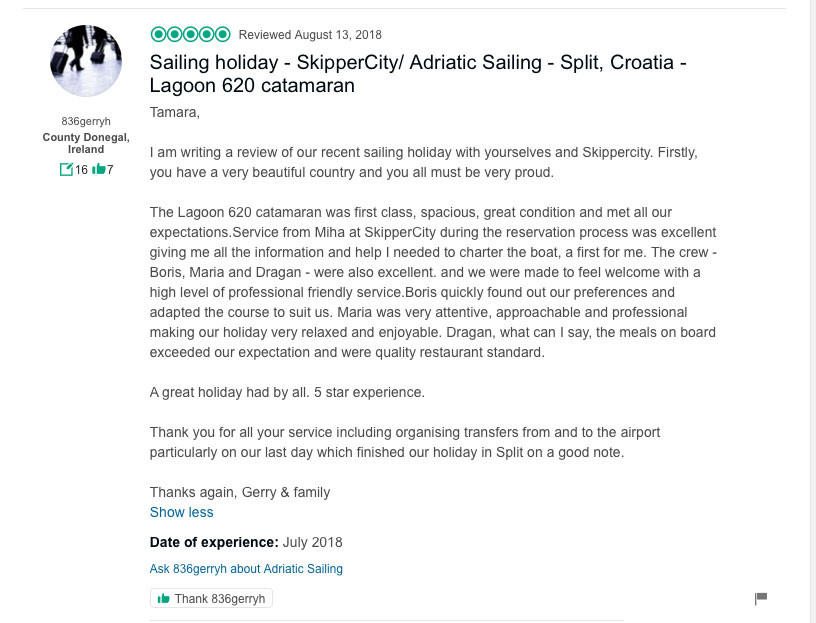
Task: Click thumbs-up icon inside Thank button
Action: (164, 599)
